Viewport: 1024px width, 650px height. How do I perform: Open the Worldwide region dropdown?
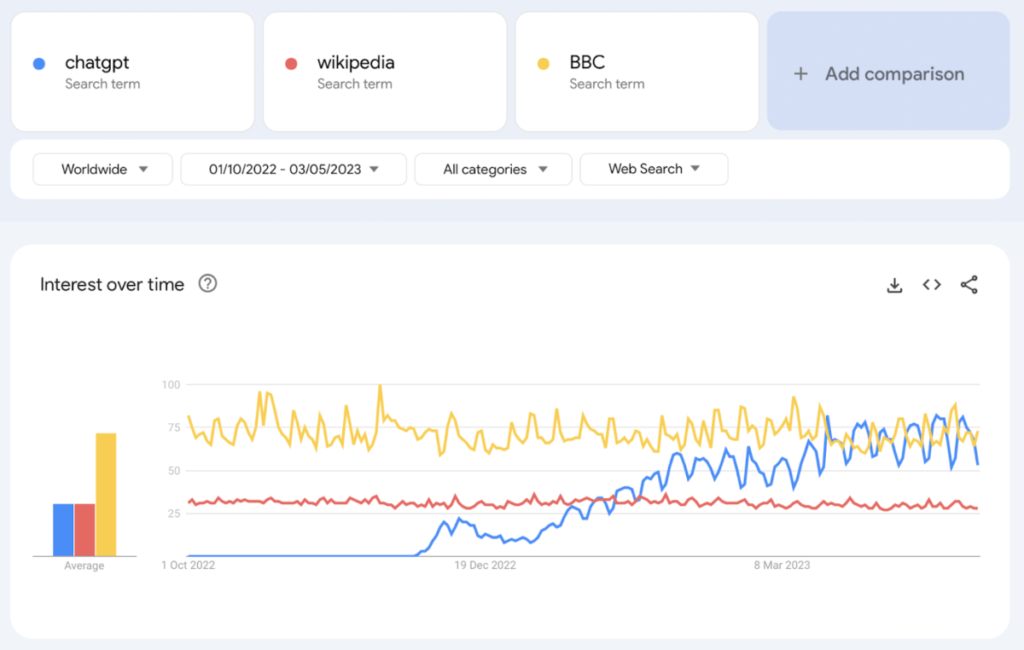tap(101, 169)
